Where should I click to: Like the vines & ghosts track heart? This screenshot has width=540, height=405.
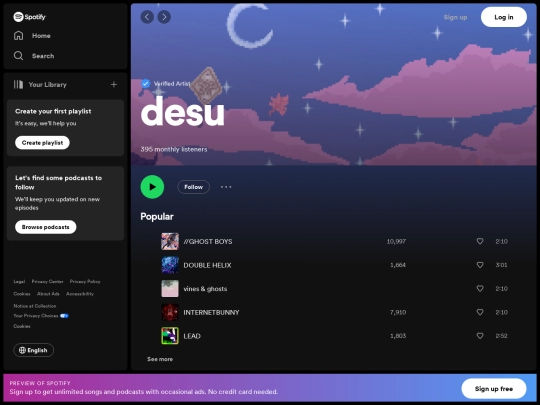tap(480, 288)
